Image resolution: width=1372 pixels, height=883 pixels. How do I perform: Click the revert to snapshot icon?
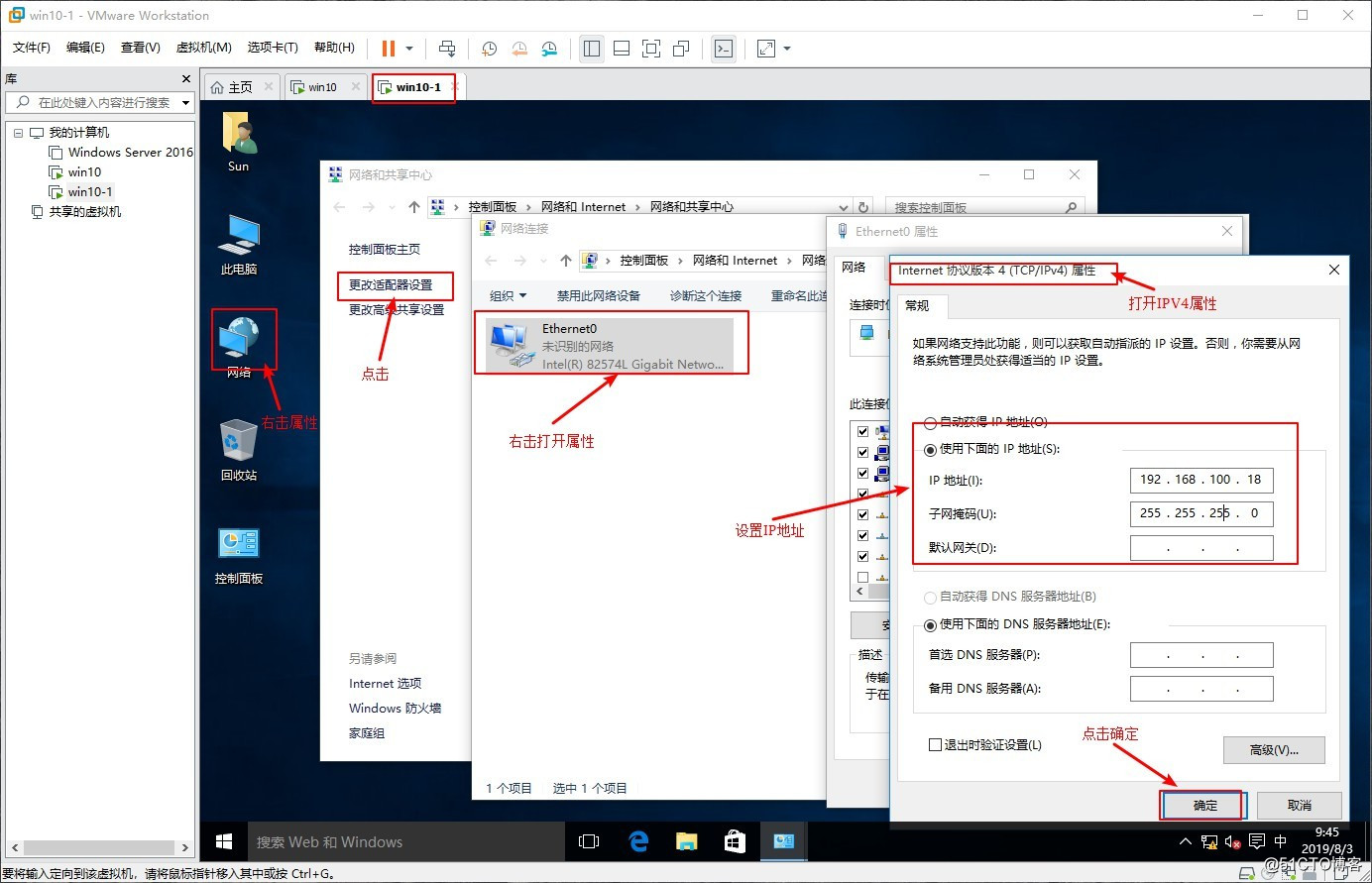pos(519,48)
